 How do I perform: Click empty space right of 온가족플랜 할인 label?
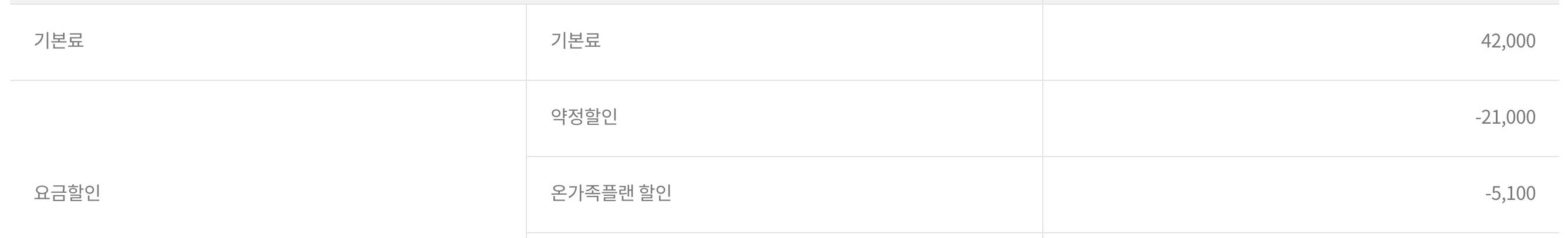click(x=852, y=193)
